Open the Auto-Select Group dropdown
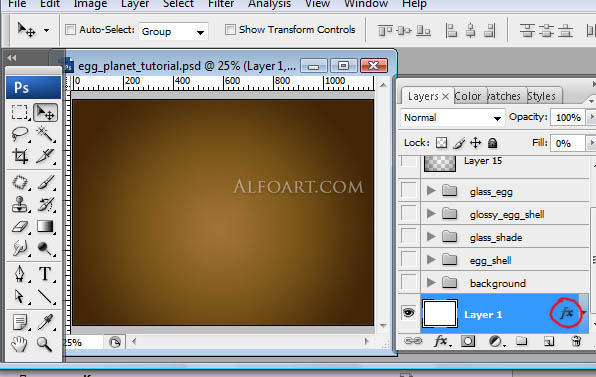The height and width of the screenshot is (377, 596). point(173,32)
